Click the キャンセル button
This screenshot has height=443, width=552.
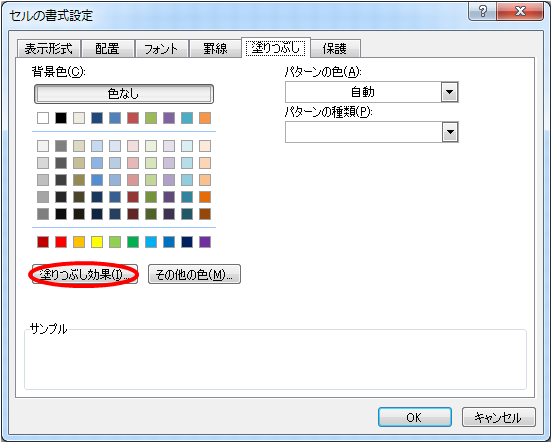498,417
